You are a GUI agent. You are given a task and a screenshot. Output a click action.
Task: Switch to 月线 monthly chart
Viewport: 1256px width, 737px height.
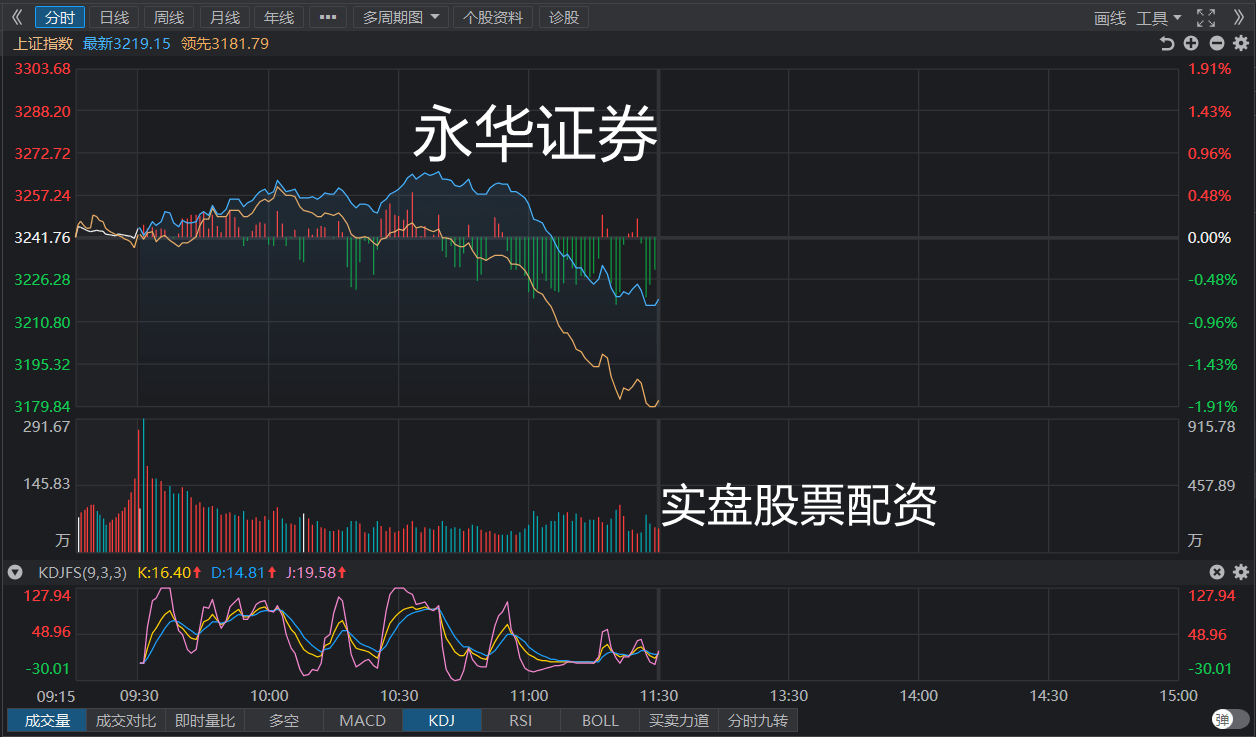(x=225, y=17)
